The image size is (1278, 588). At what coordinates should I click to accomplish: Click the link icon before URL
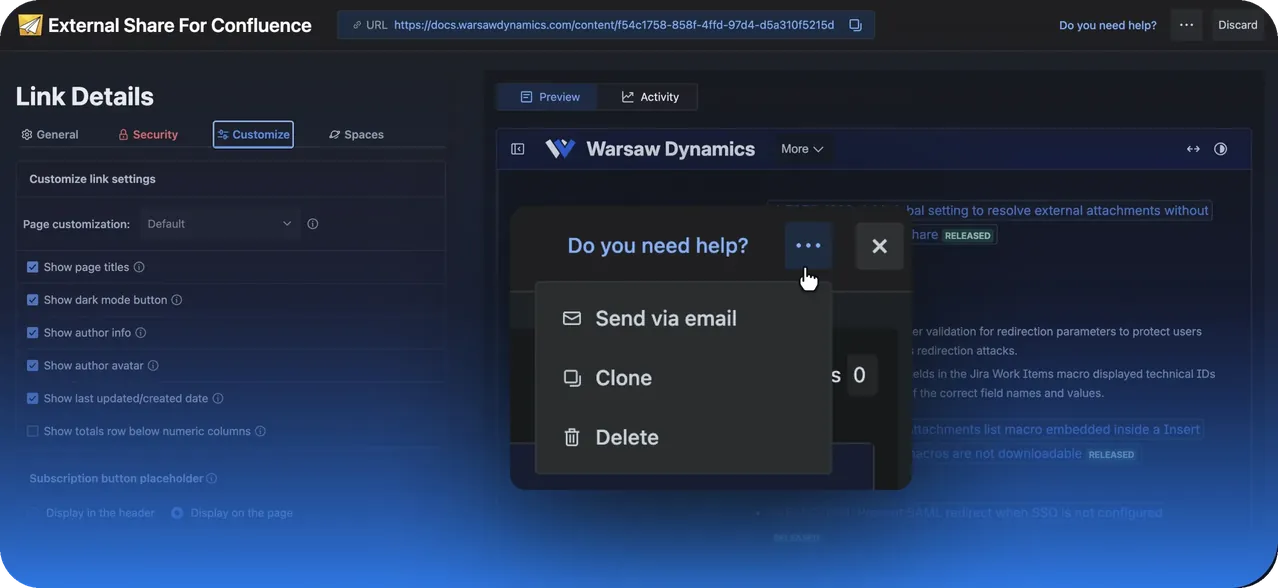357,25
